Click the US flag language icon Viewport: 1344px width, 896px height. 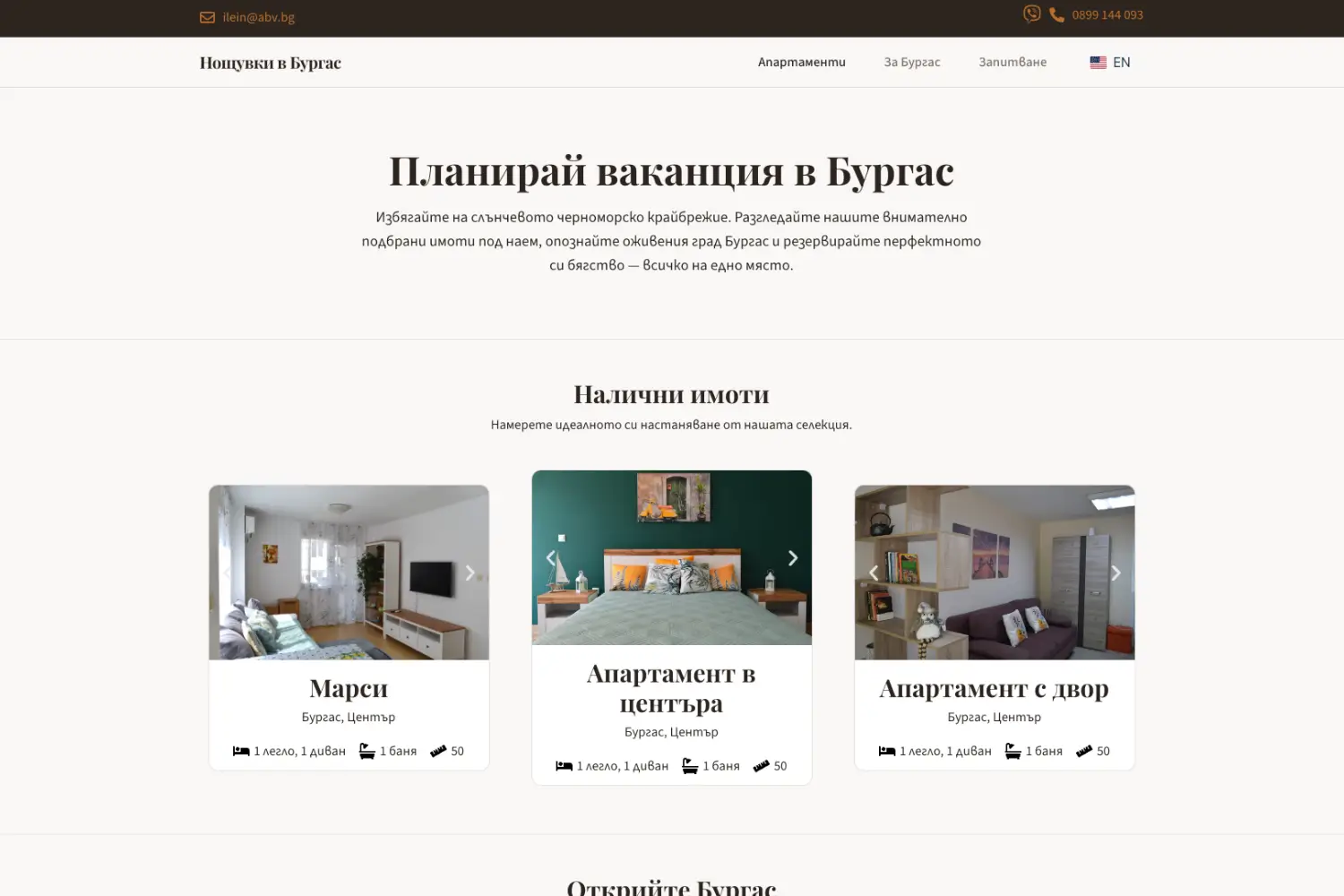tap(1098, 63)
